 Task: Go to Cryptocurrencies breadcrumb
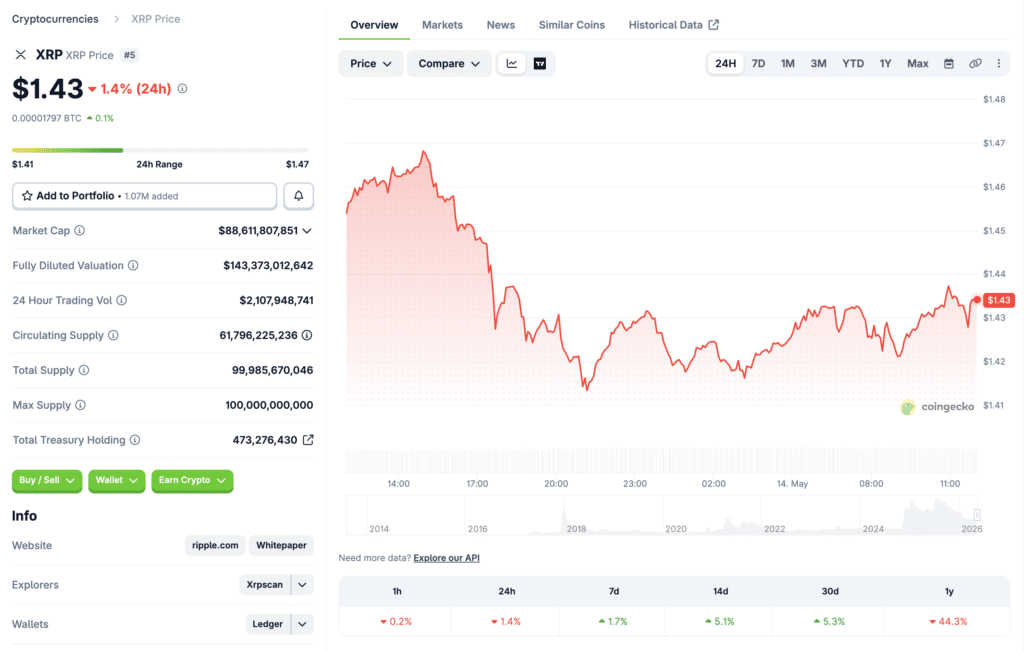tap(56, 19)
